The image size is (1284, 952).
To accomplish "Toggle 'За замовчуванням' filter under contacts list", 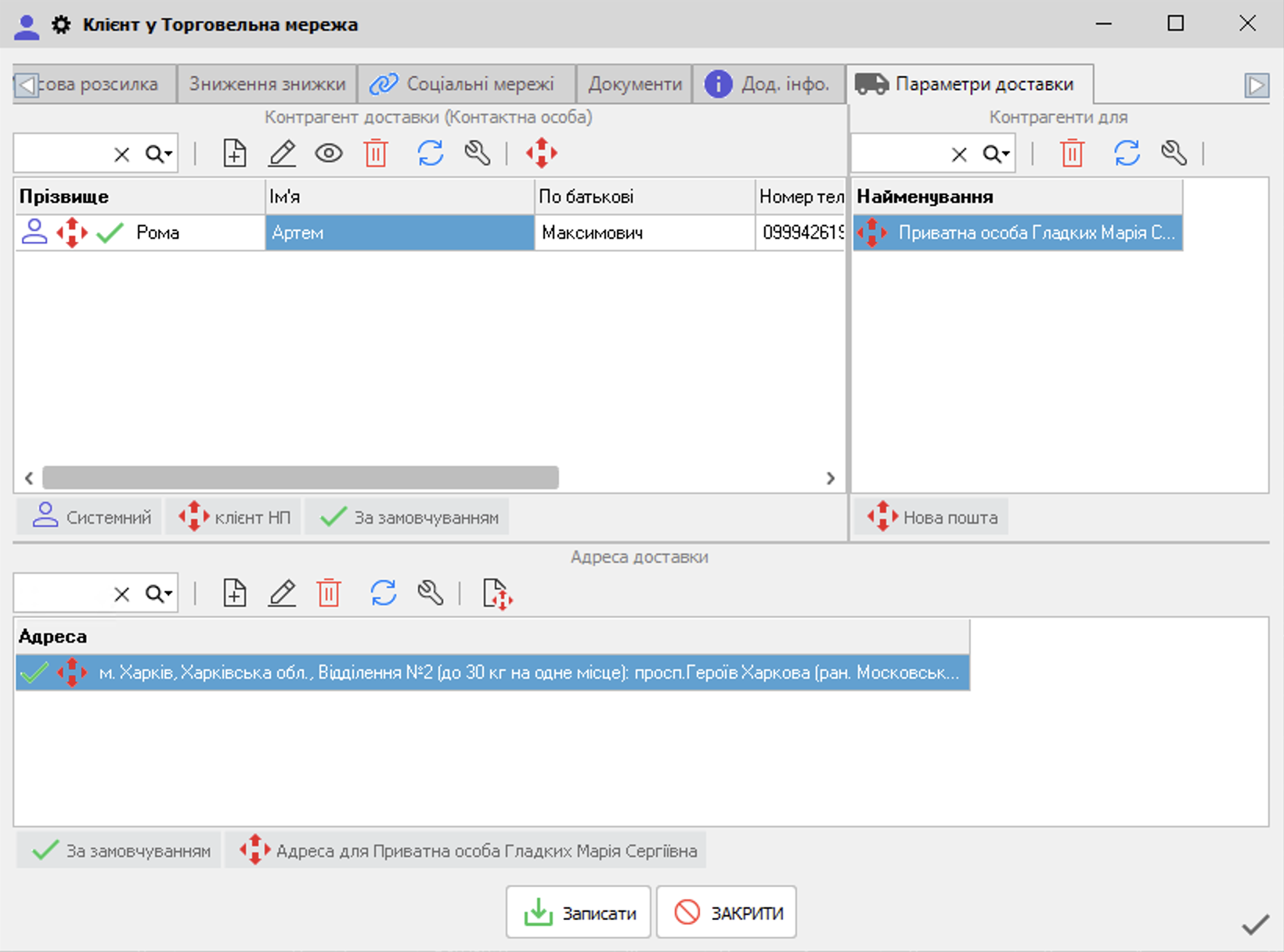I will coord(407,517).
